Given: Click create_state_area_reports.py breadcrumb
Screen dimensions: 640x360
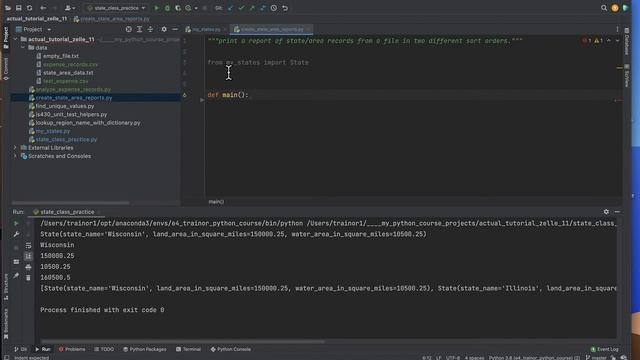Looking at the screenshot, I should tap(111, 19).
